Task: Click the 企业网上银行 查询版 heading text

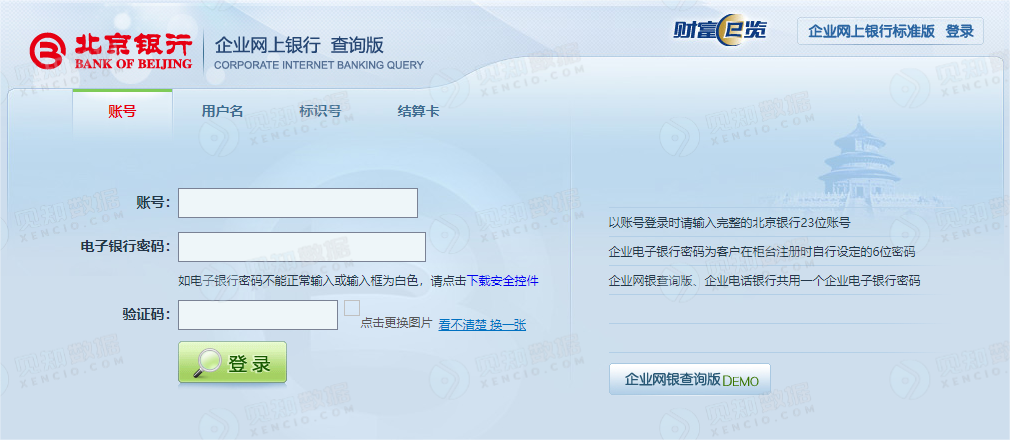Action: coord(300,44)
